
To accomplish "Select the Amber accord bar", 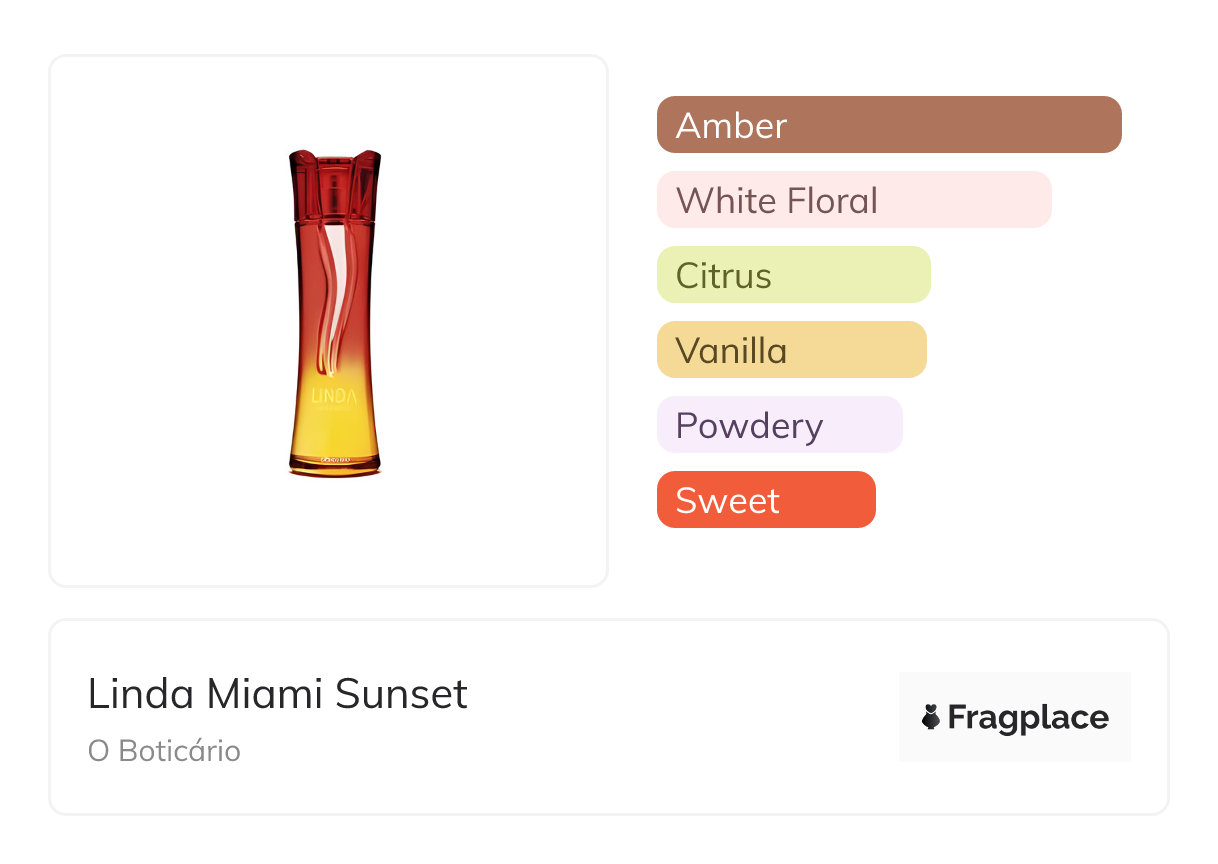I will coord(888,125).
